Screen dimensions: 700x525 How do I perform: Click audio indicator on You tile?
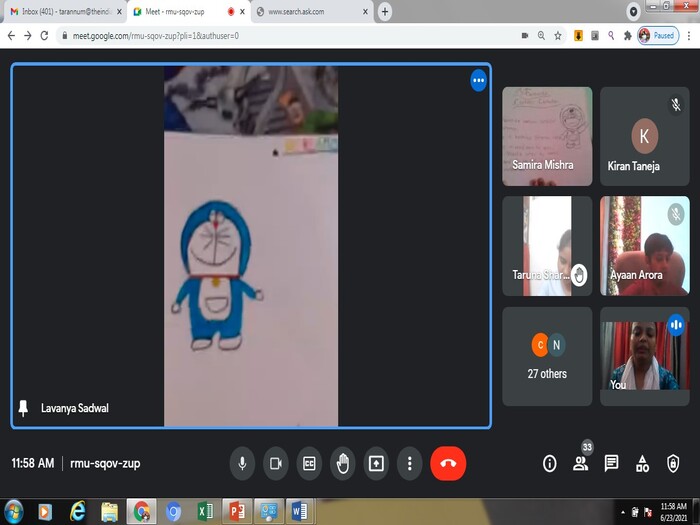click(676, 325)
